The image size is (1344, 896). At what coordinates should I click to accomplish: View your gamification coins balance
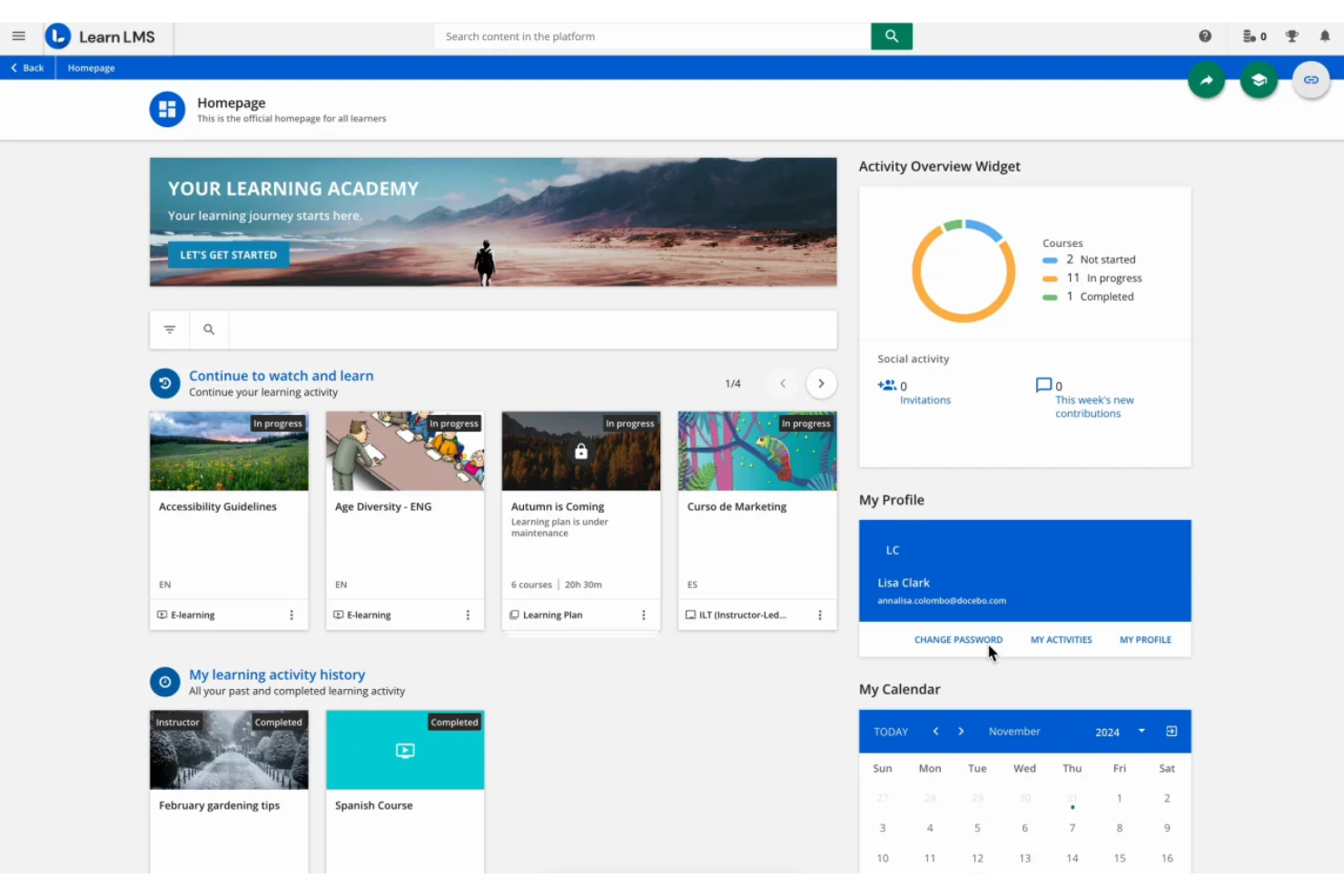coord(1251,35)
